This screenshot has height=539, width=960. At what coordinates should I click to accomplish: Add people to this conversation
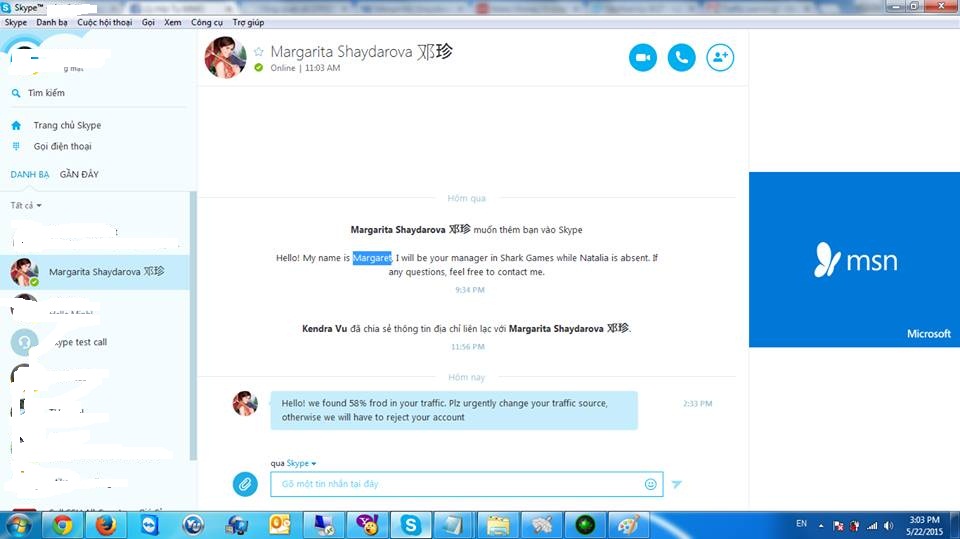click(720, 58)
